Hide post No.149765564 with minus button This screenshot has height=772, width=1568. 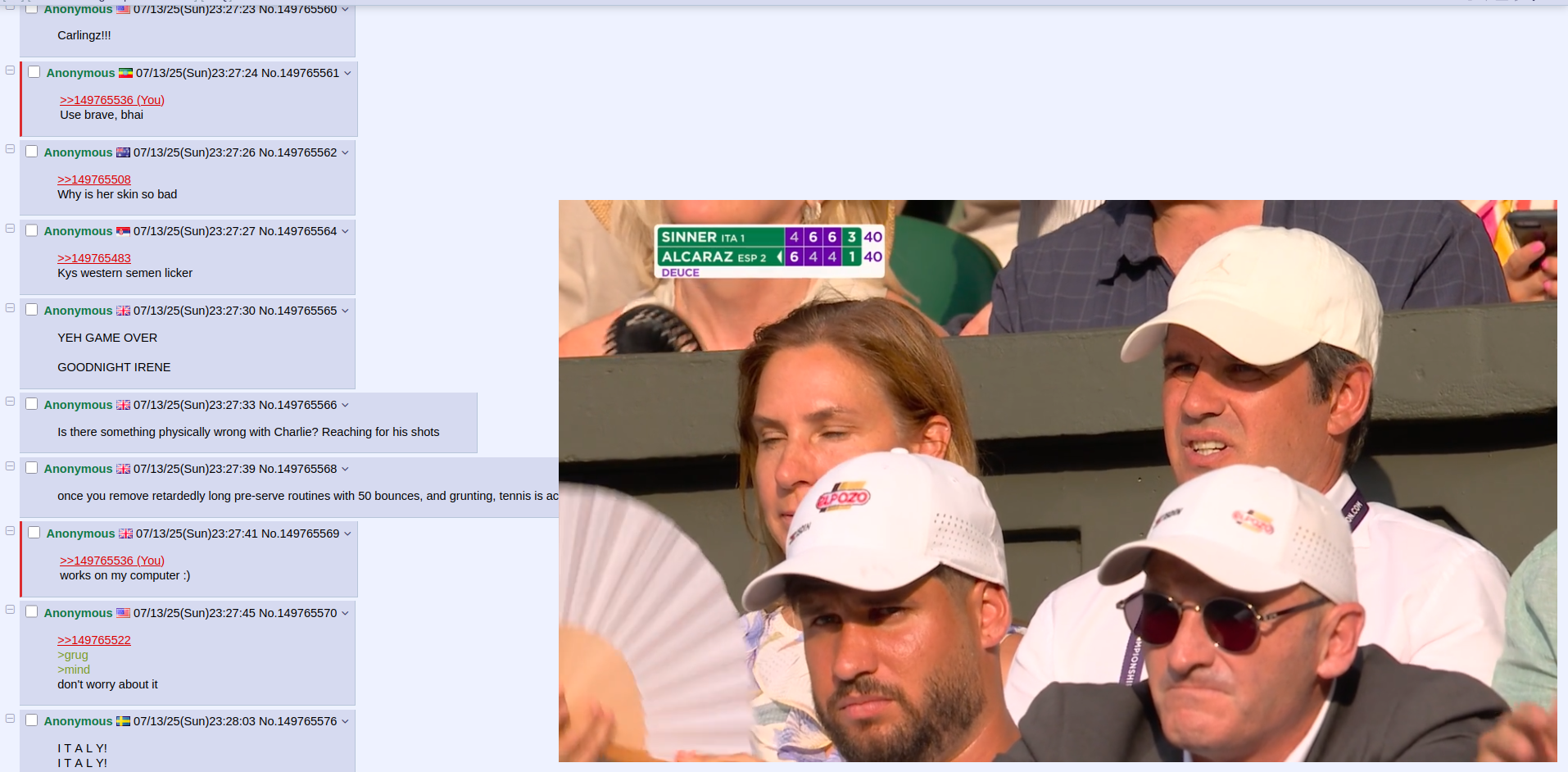(10, 229)
